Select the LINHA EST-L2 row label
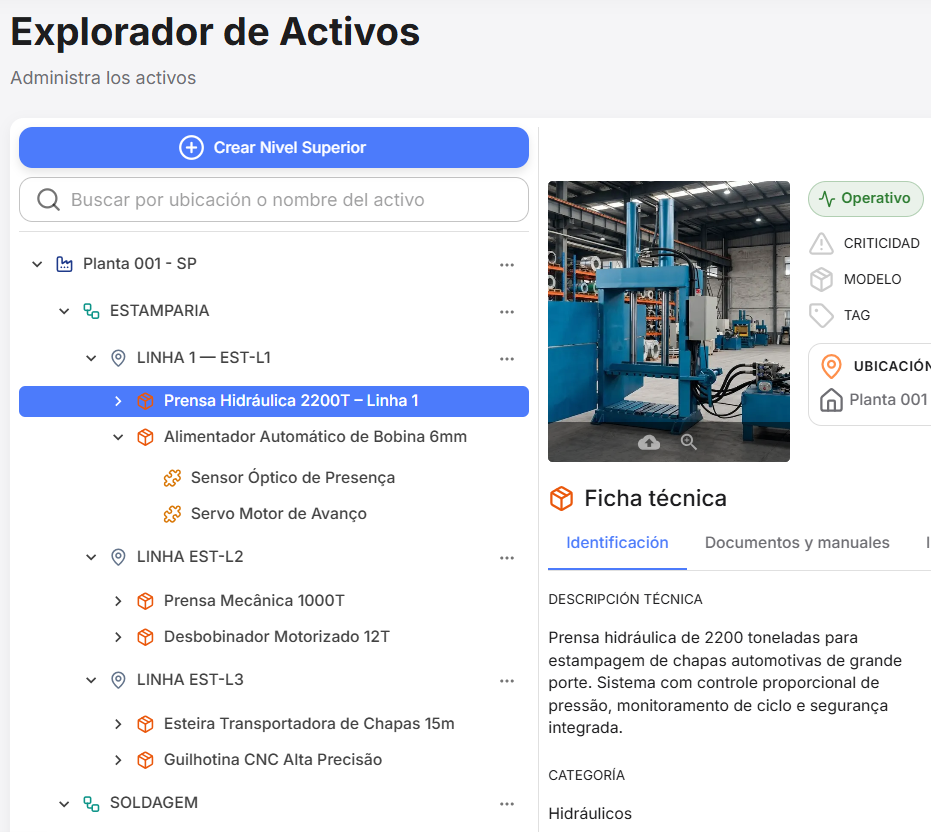Viewport: 931px width, 832px height. point(190,556)
